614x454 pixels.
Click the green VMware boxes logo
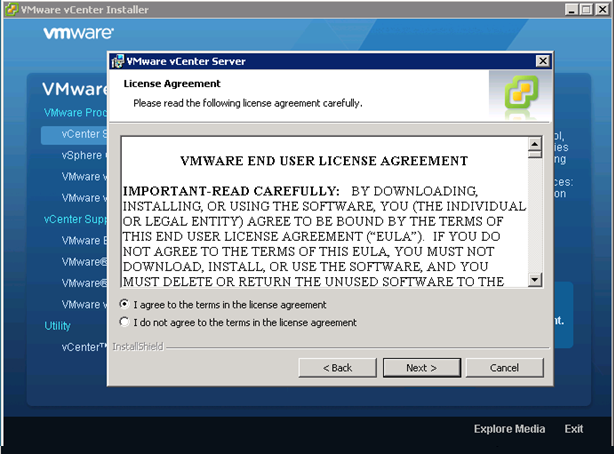(x=521, y=93)
